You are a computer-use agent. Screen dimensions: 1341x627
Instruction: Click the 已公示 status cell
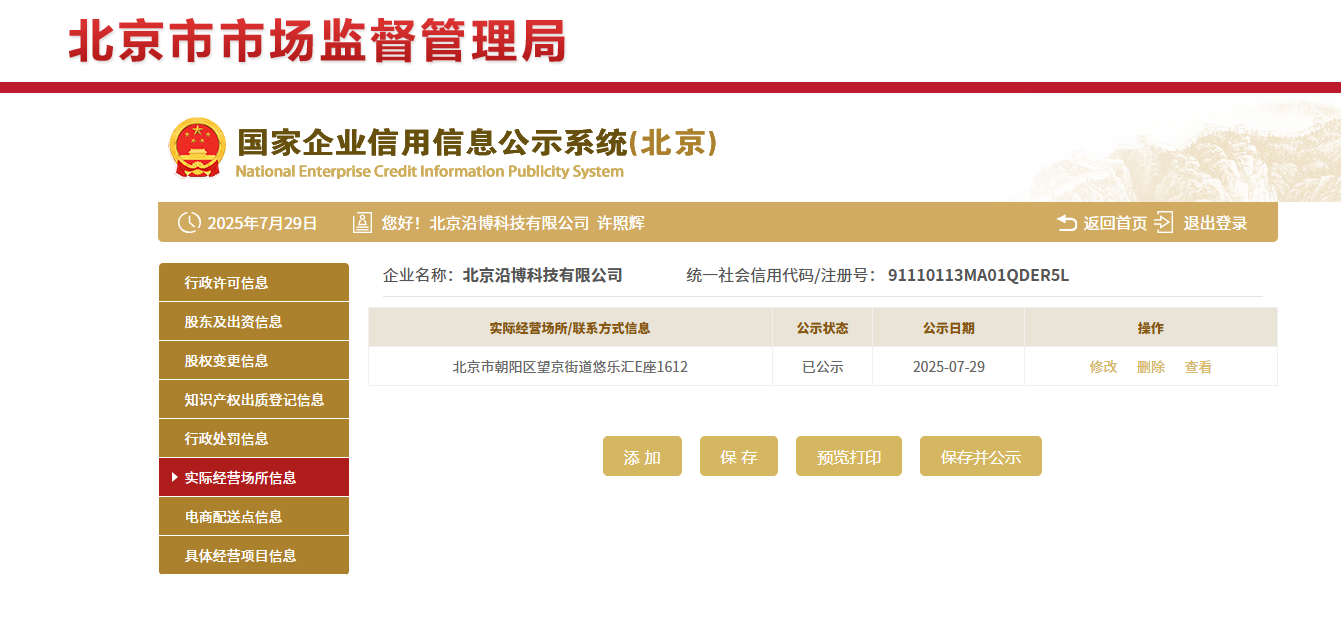[822, 367]
